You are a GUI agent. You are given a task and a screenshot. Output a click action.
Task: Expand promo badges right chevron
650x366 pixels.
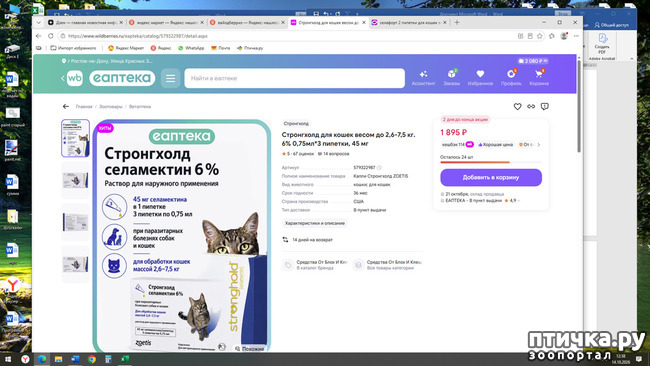click(539, 145)
